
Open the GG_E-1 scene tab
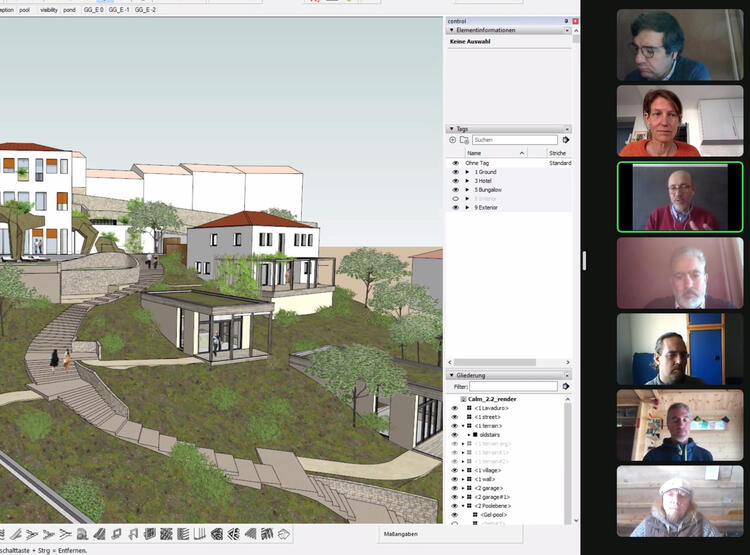pyautogui.click(x=118, y=9)
